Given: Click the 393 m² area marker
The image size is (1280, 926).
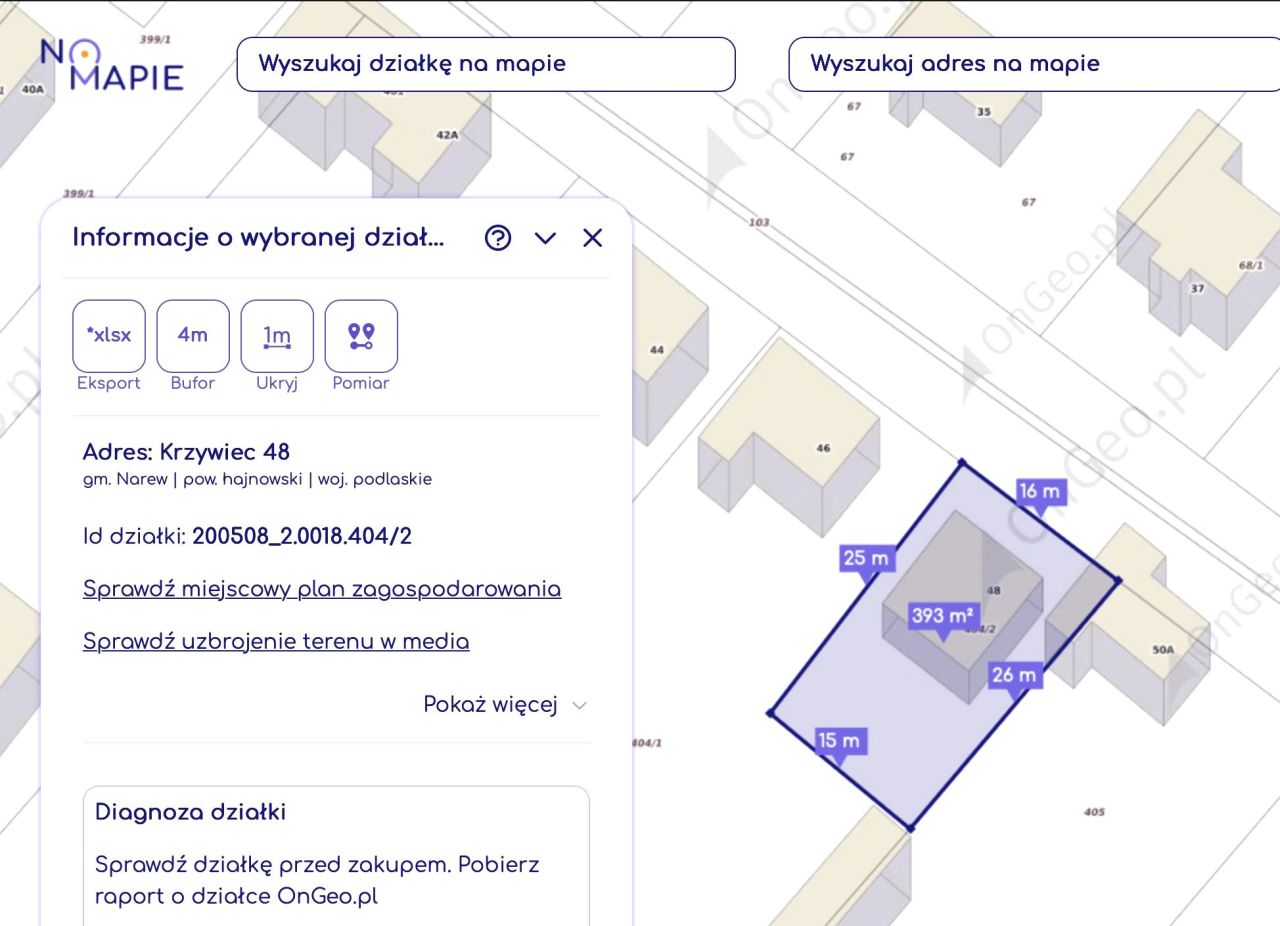Looking at the screenshot, I should coord(943,617).
